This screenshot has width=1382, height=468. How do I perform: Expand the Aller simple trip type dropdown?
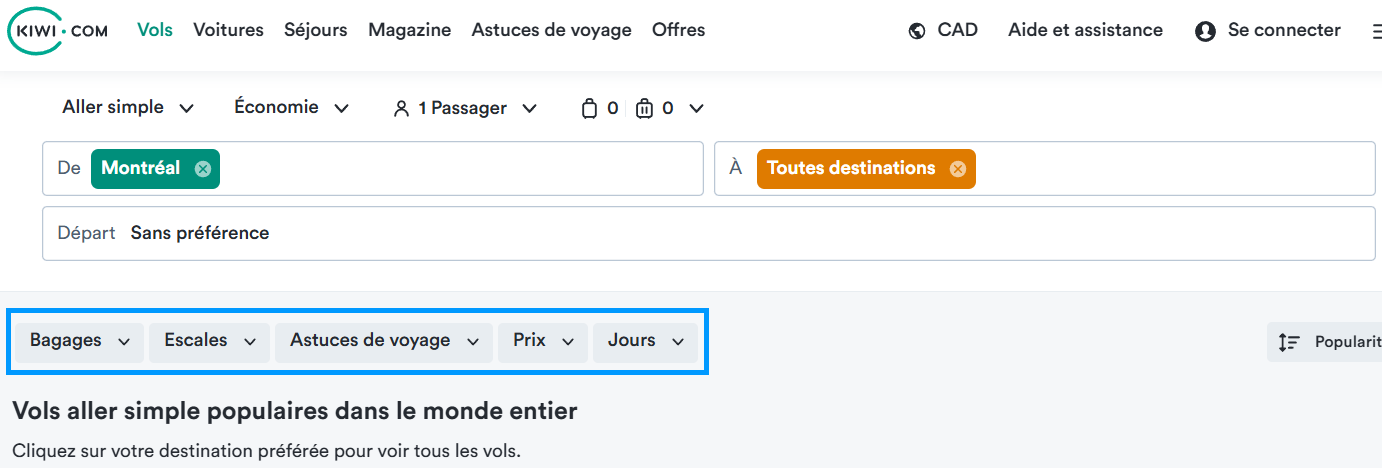[x=128, y=107]
